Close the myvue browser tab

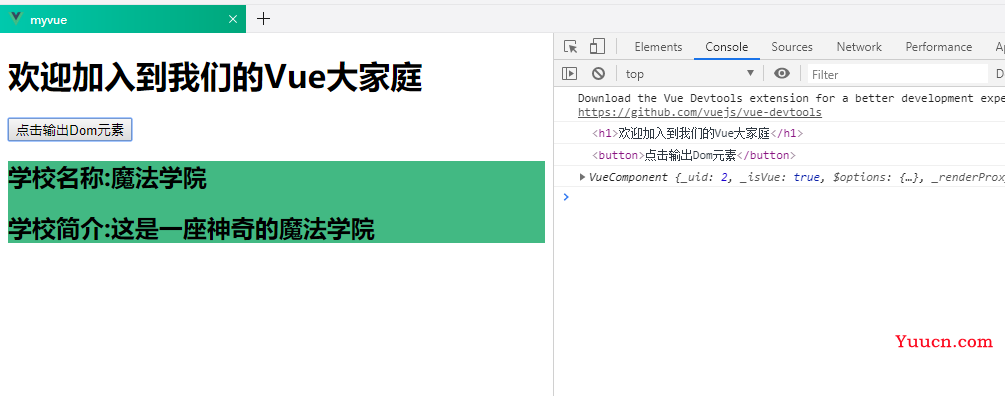coord(233,20)
